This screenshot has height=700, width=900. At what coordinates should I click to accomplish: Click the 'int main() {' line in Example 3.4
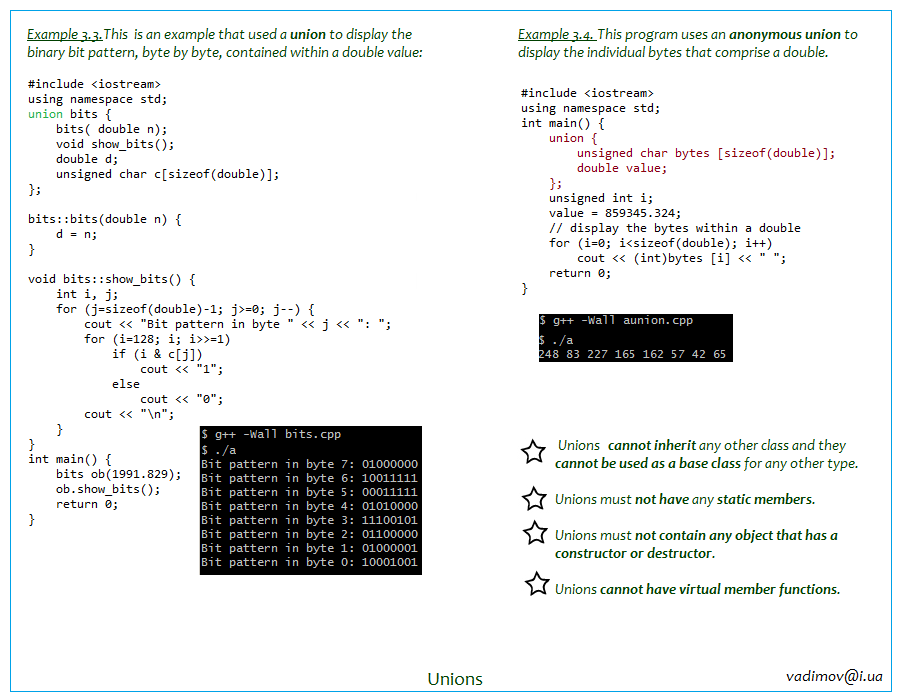[x=562, y=123]
